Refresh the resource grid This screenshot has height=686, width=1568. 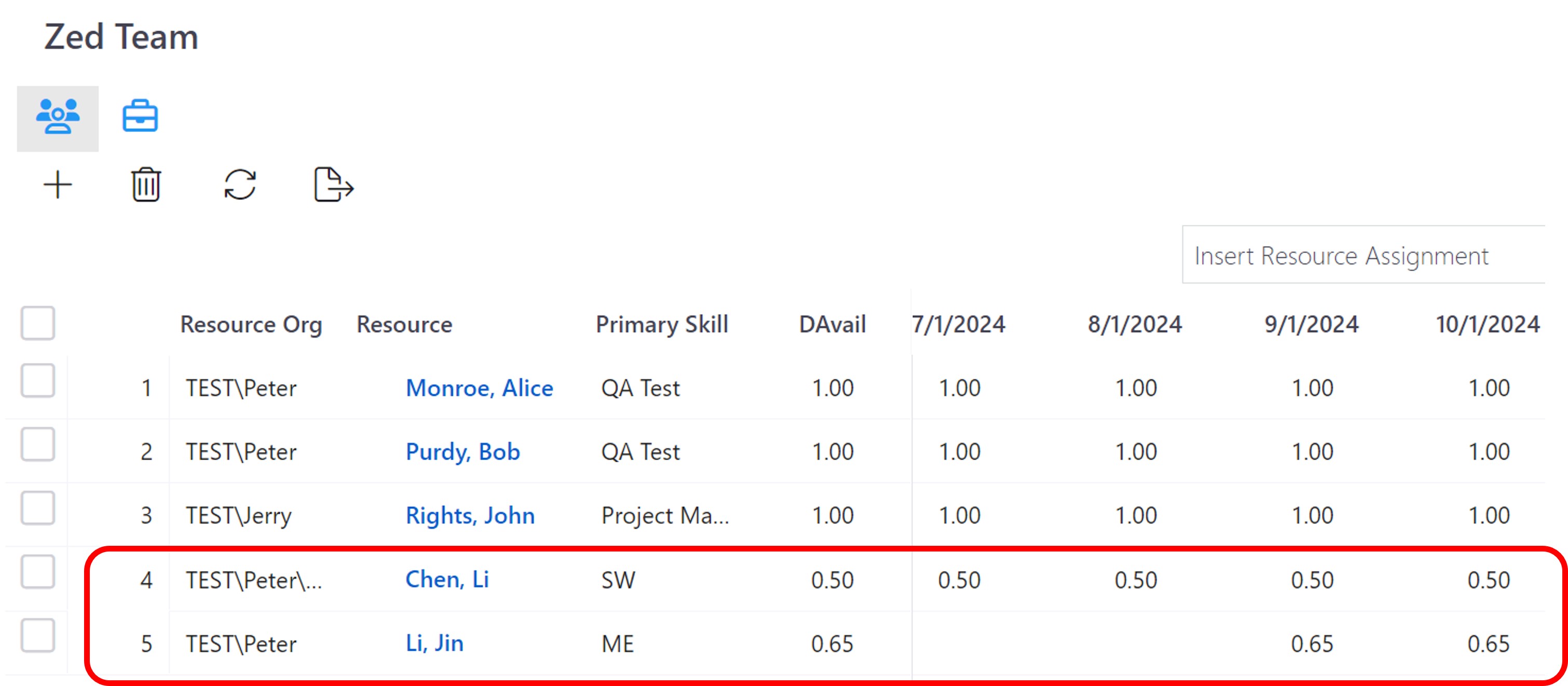click(240, 184)
